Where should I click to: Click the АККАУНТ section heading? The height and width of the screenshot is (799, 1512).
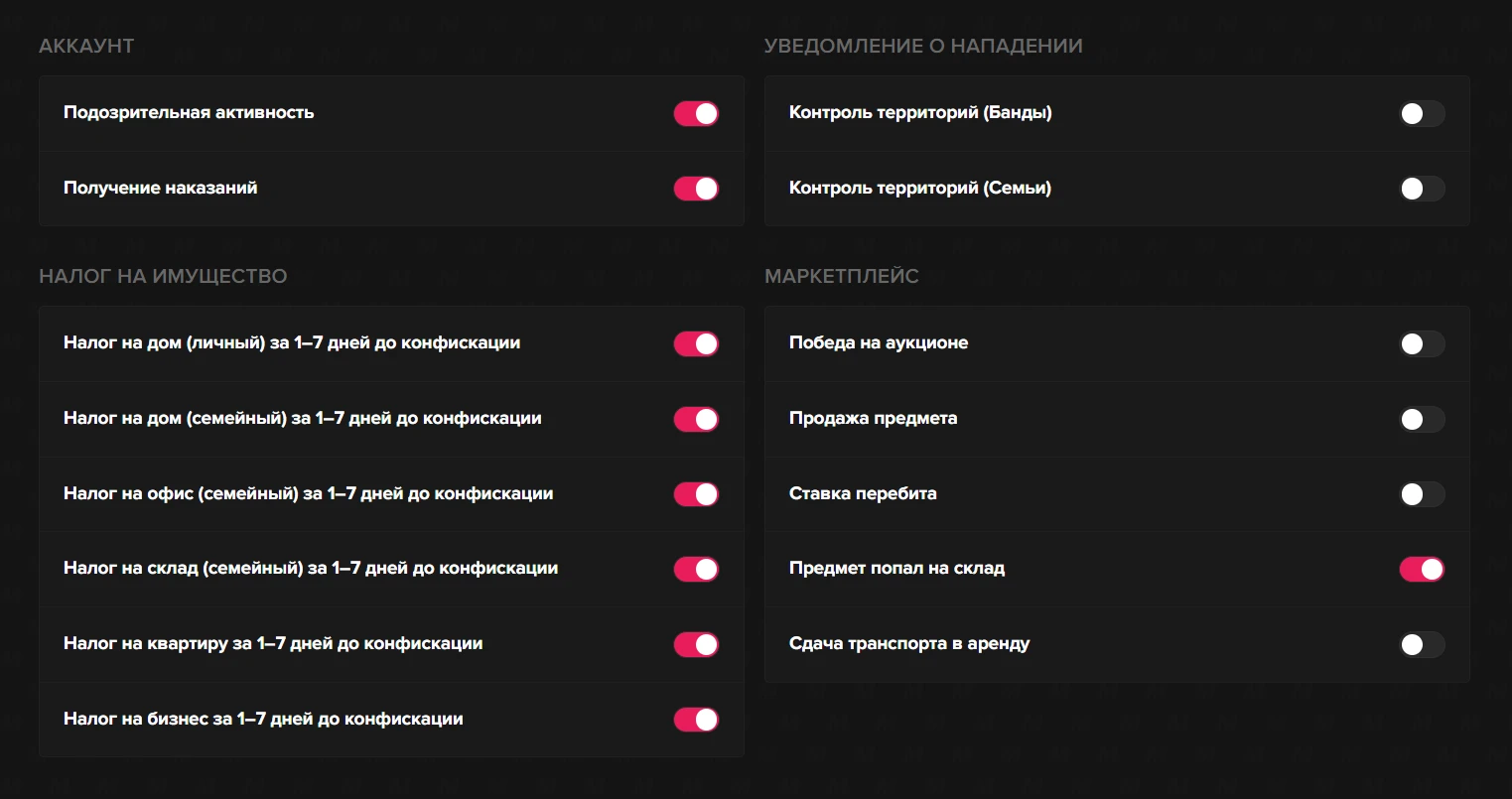tap(86, 46)
